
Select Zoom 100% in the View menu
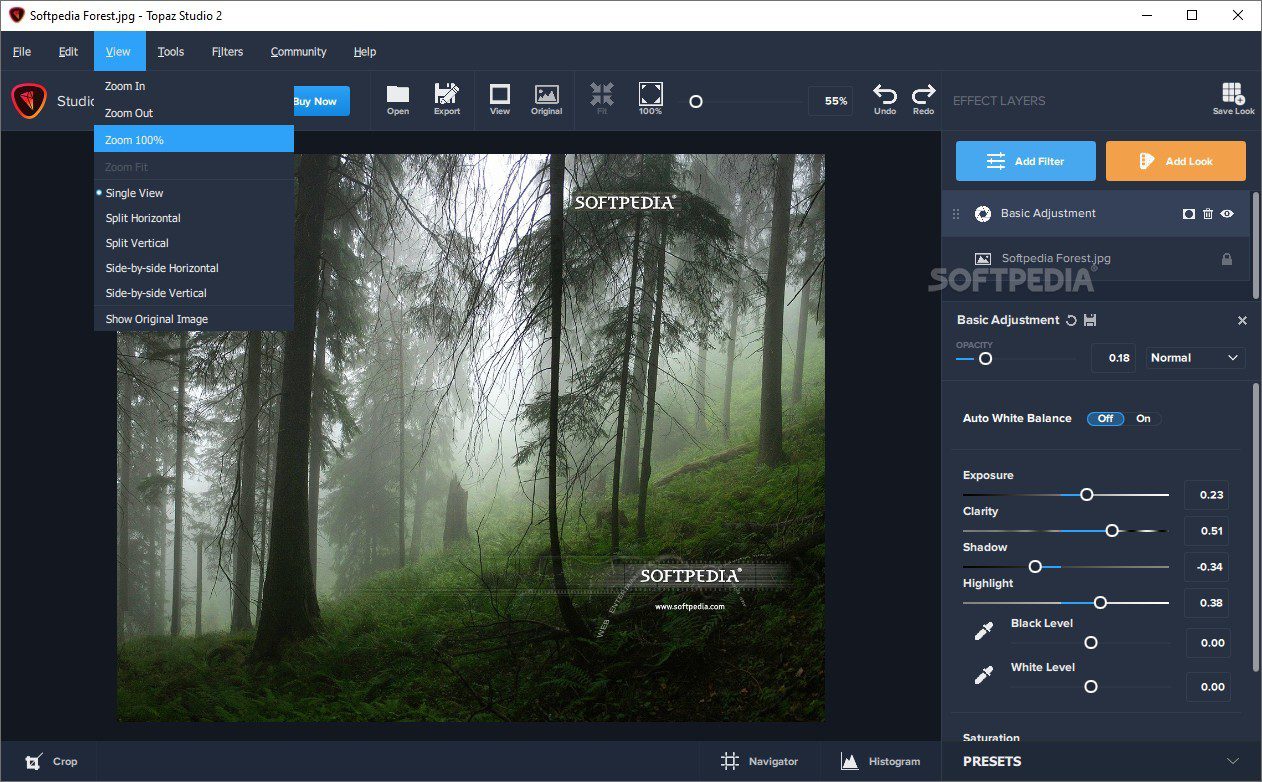click(194, 140)
